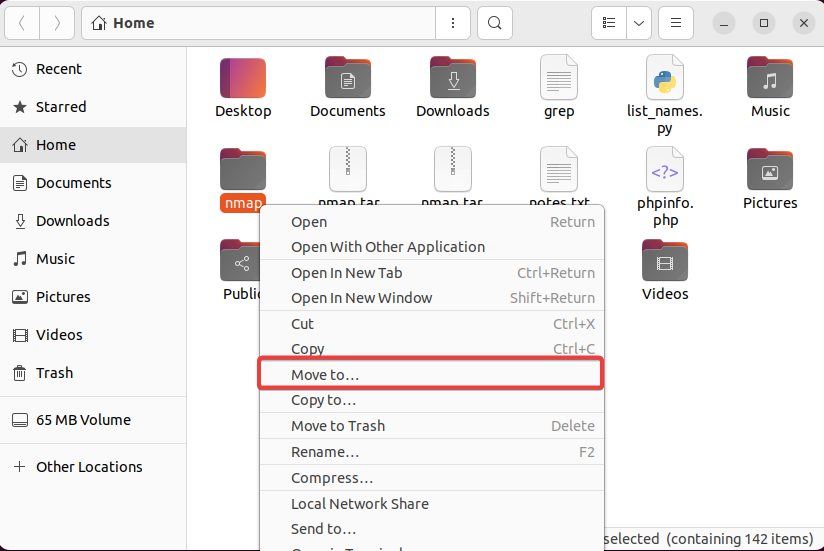The image size is (824, 551).
Task: Select the Desktop folder icon
Action: (243, 78)
